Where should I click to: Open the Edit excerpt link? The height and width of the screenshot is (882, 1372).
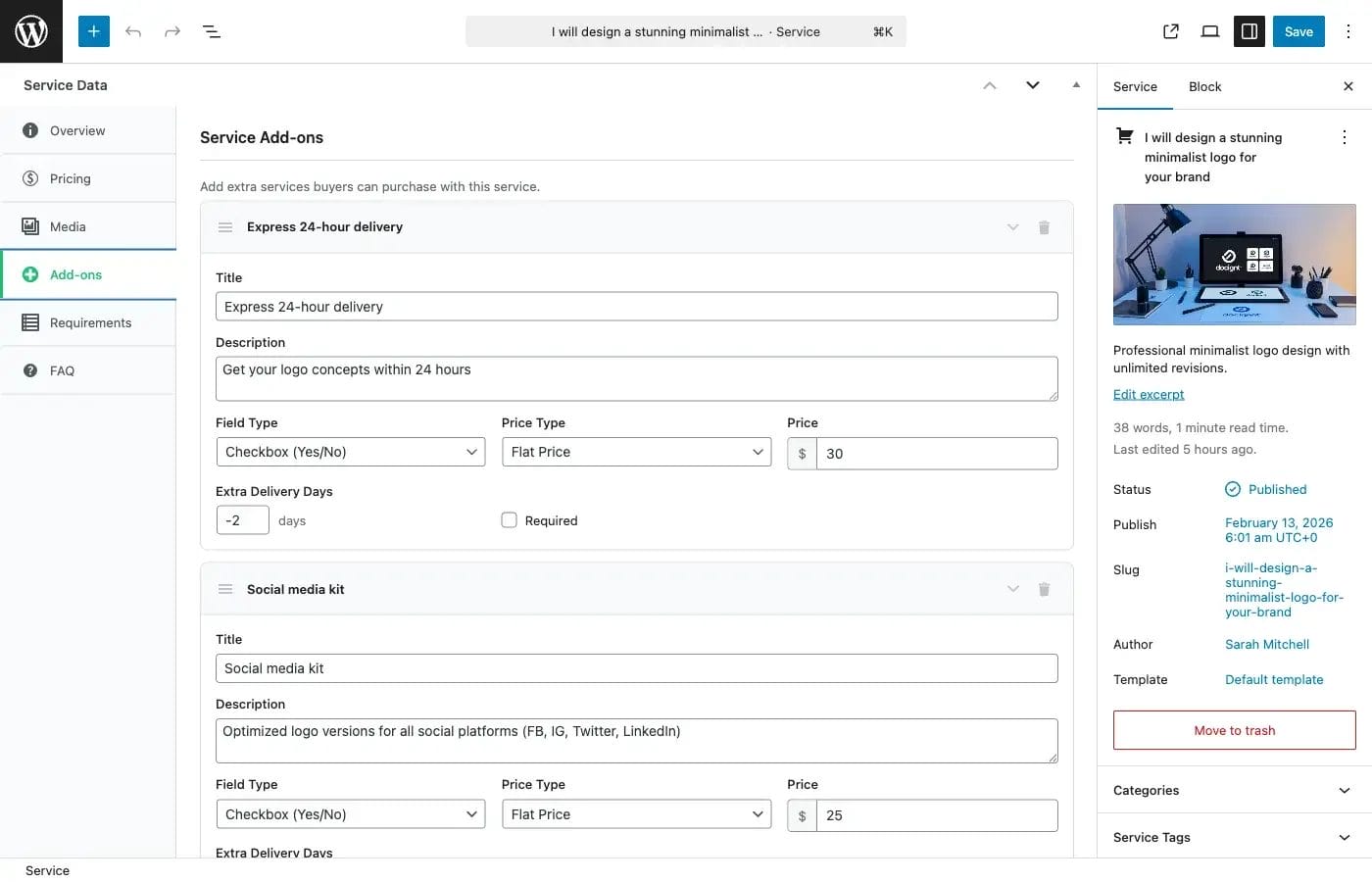coord(1148,393)
